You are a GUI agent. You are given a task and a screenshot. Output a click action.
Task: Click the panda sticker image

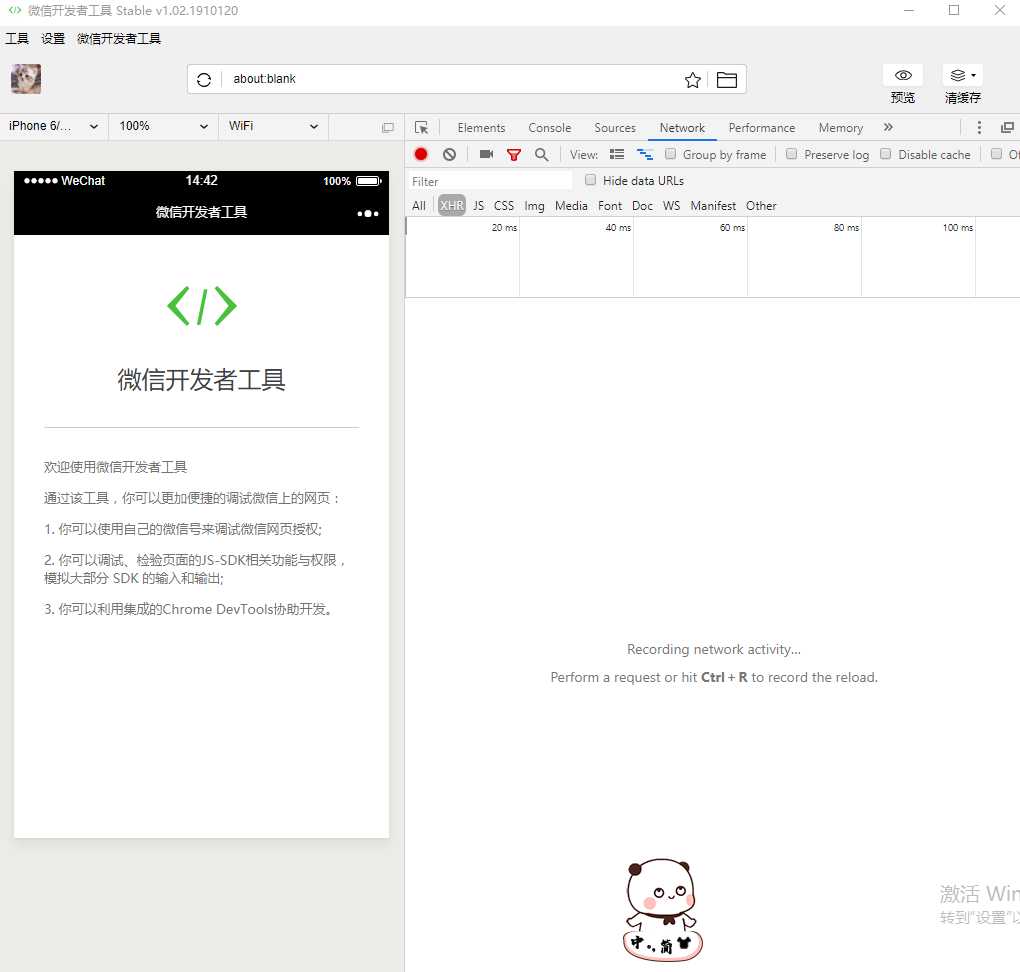click(x=662, y=910)
